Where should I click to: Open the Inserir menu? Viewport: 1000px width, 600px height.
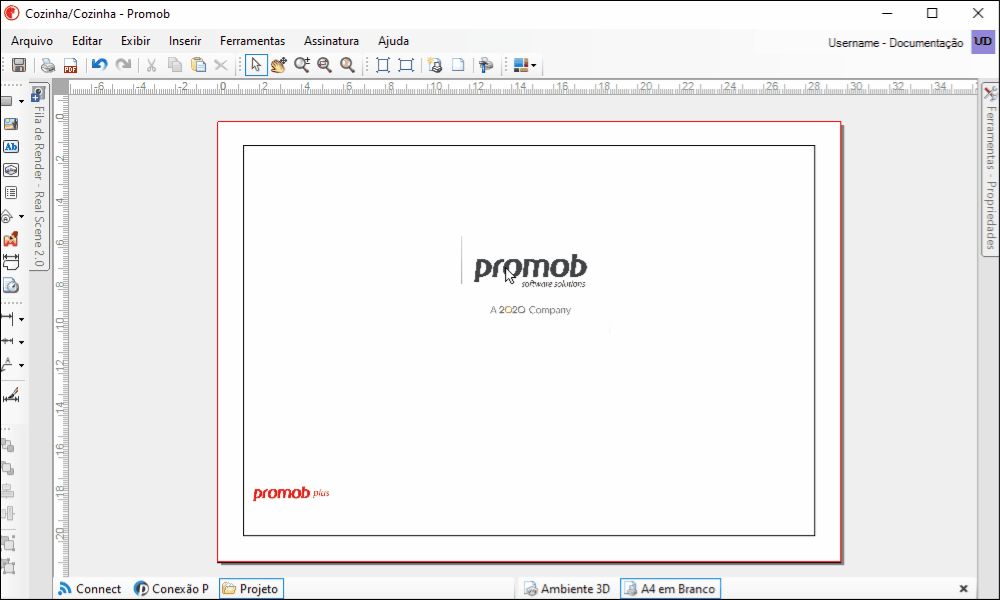[185, 41]
